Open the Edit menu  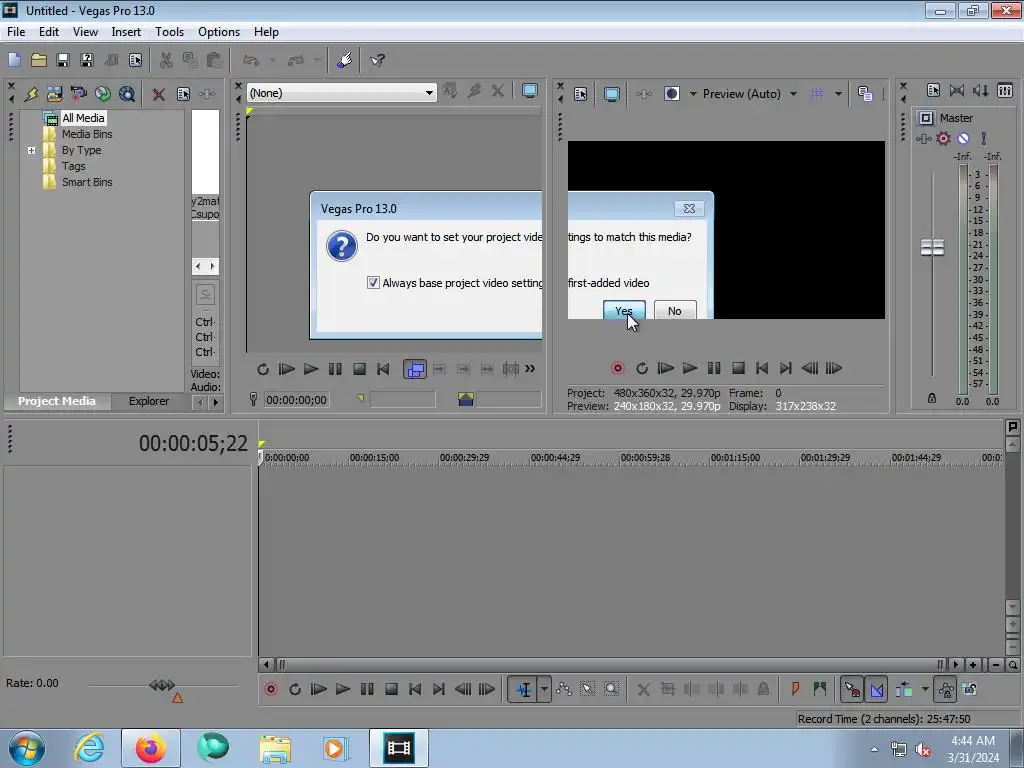[48, 32]
